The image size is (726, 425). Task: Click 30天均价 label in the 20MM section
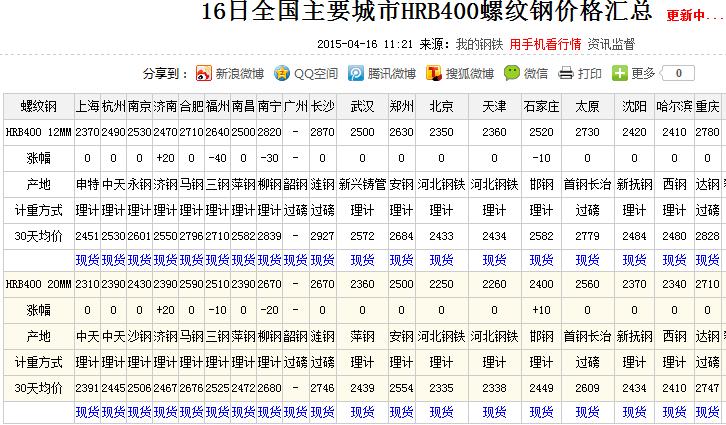coord(39,388)
